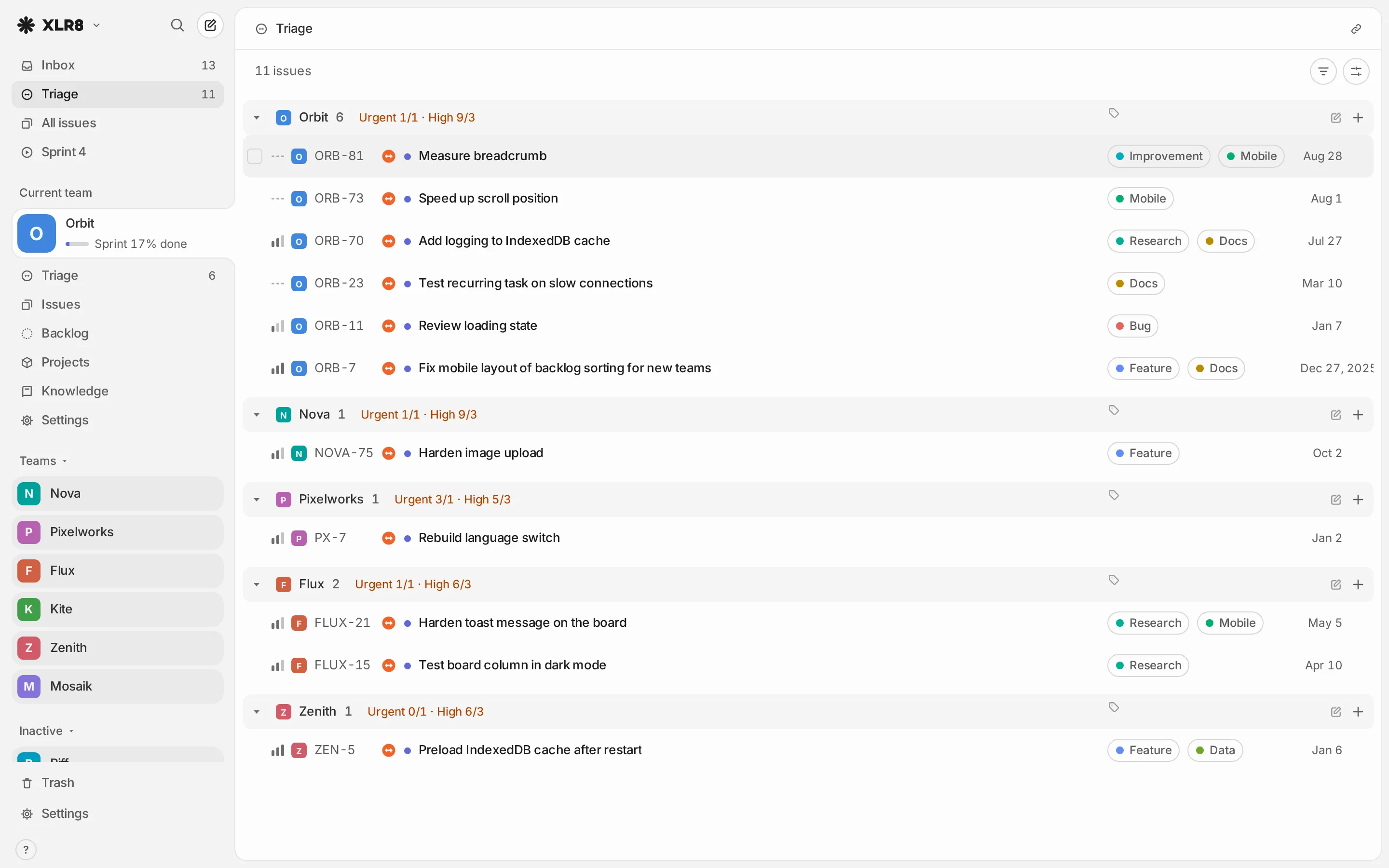Open the help question mark icon
The width and height of the screenshot is (1389, 868).
[x=26, y=850]
